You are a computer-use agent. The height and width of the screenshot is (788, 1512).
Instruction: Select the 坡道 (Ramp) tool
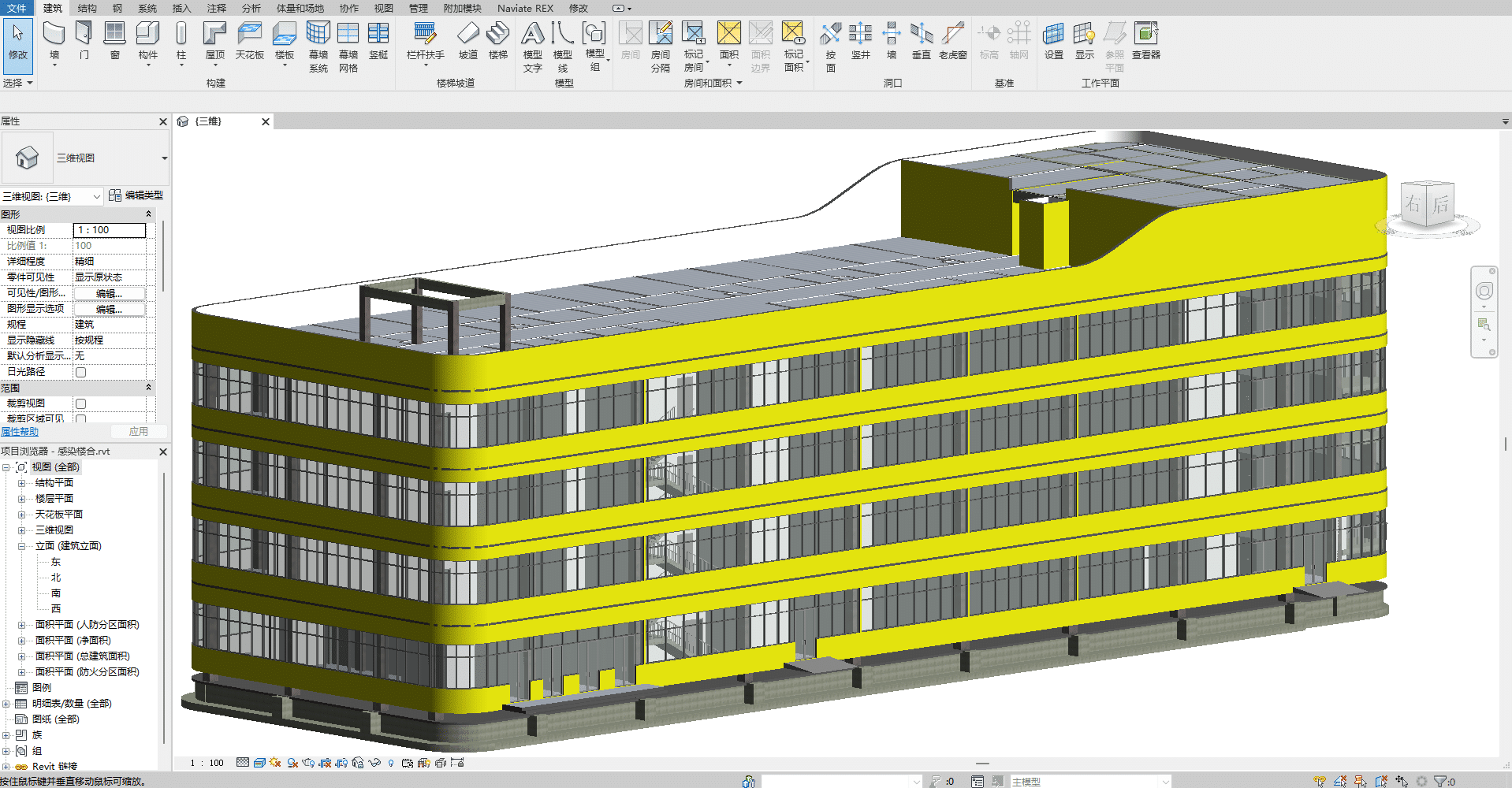(x=468, y=41)
